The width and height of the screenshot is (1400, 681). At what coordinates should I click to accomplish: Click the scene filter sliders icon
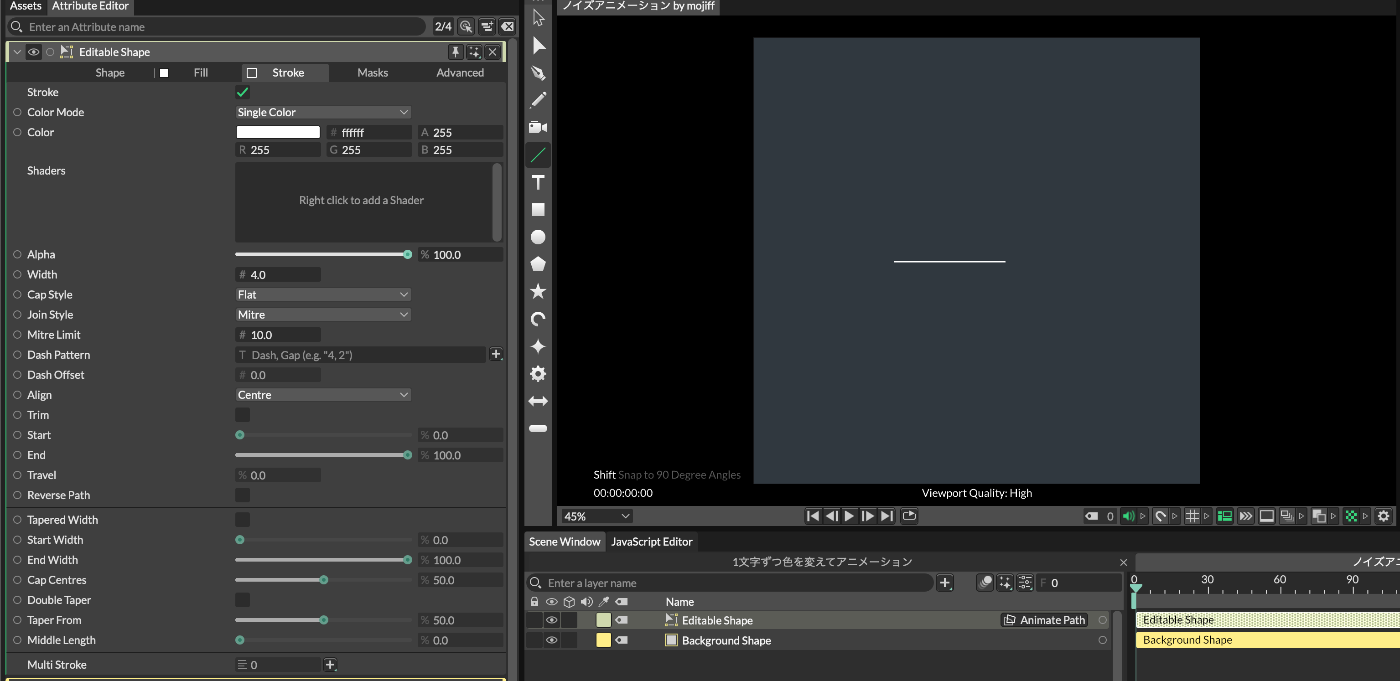tap(1025, 583)
